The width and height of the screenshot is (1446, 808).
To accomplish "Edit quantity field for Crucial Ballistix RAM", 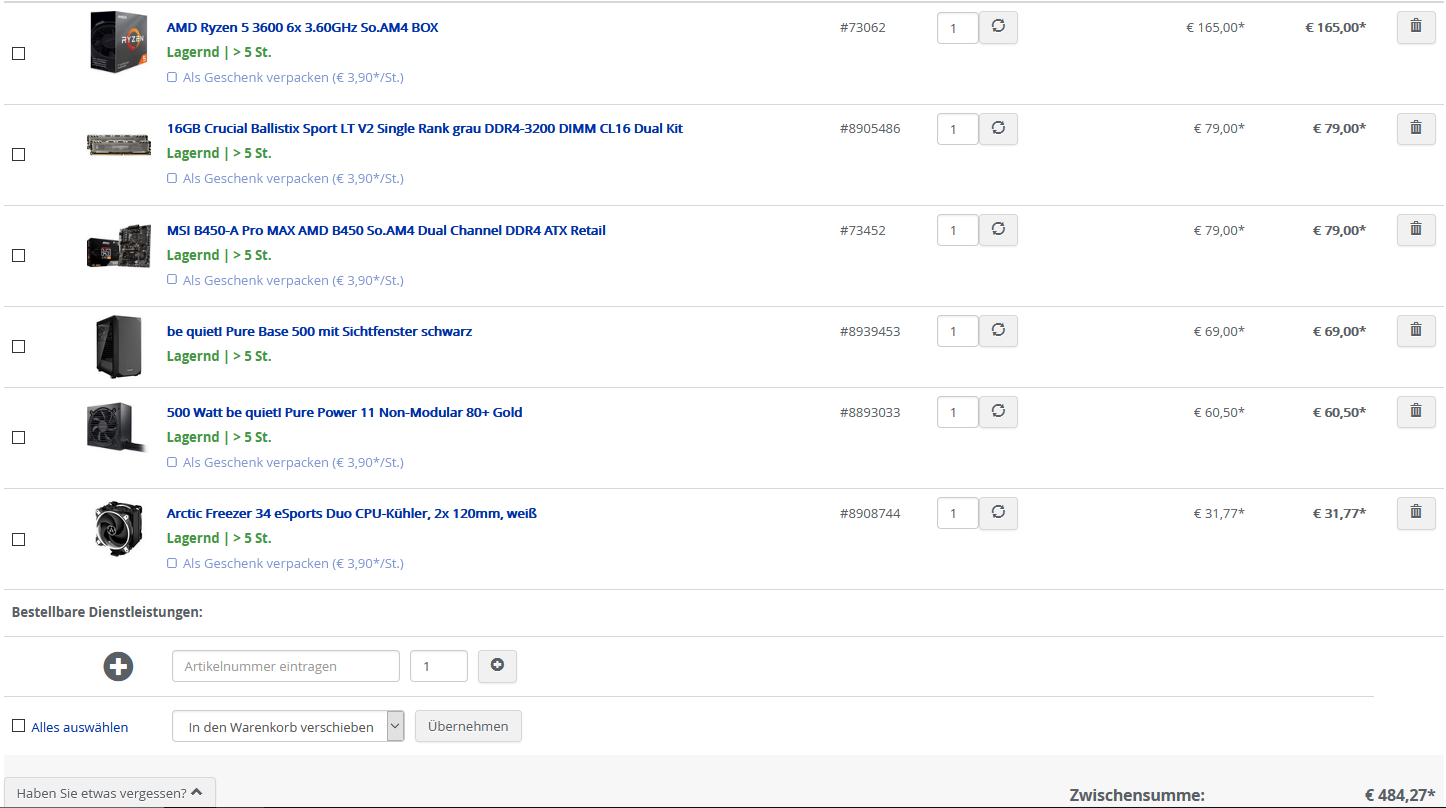I will [x=957, y=129].
